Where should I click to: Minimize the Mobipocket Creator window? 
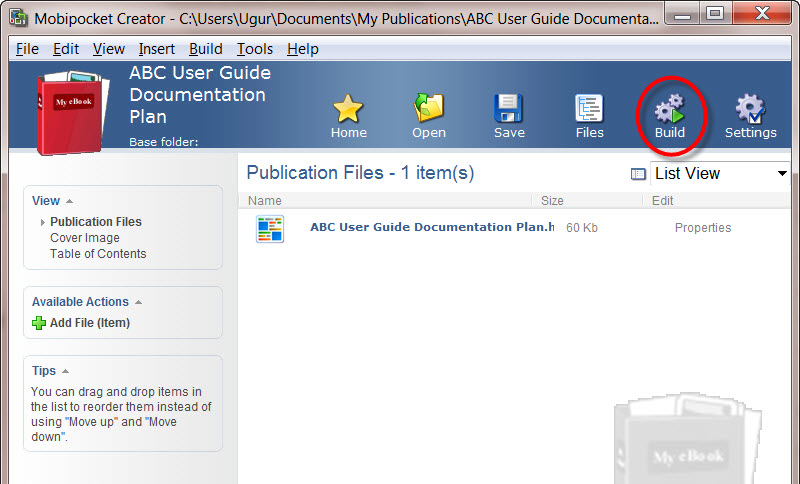point(682,14)
